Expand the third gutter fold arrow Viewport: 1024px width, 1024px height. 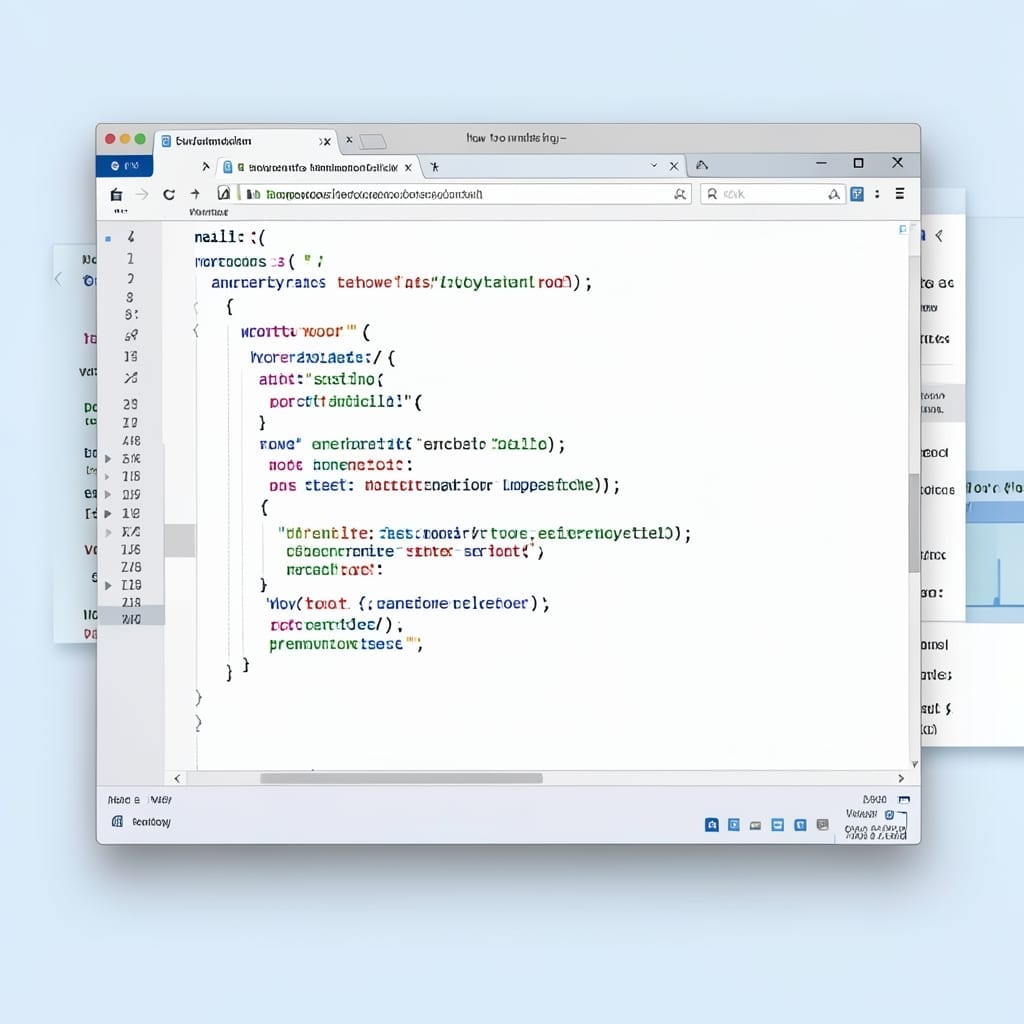point(108,494)
